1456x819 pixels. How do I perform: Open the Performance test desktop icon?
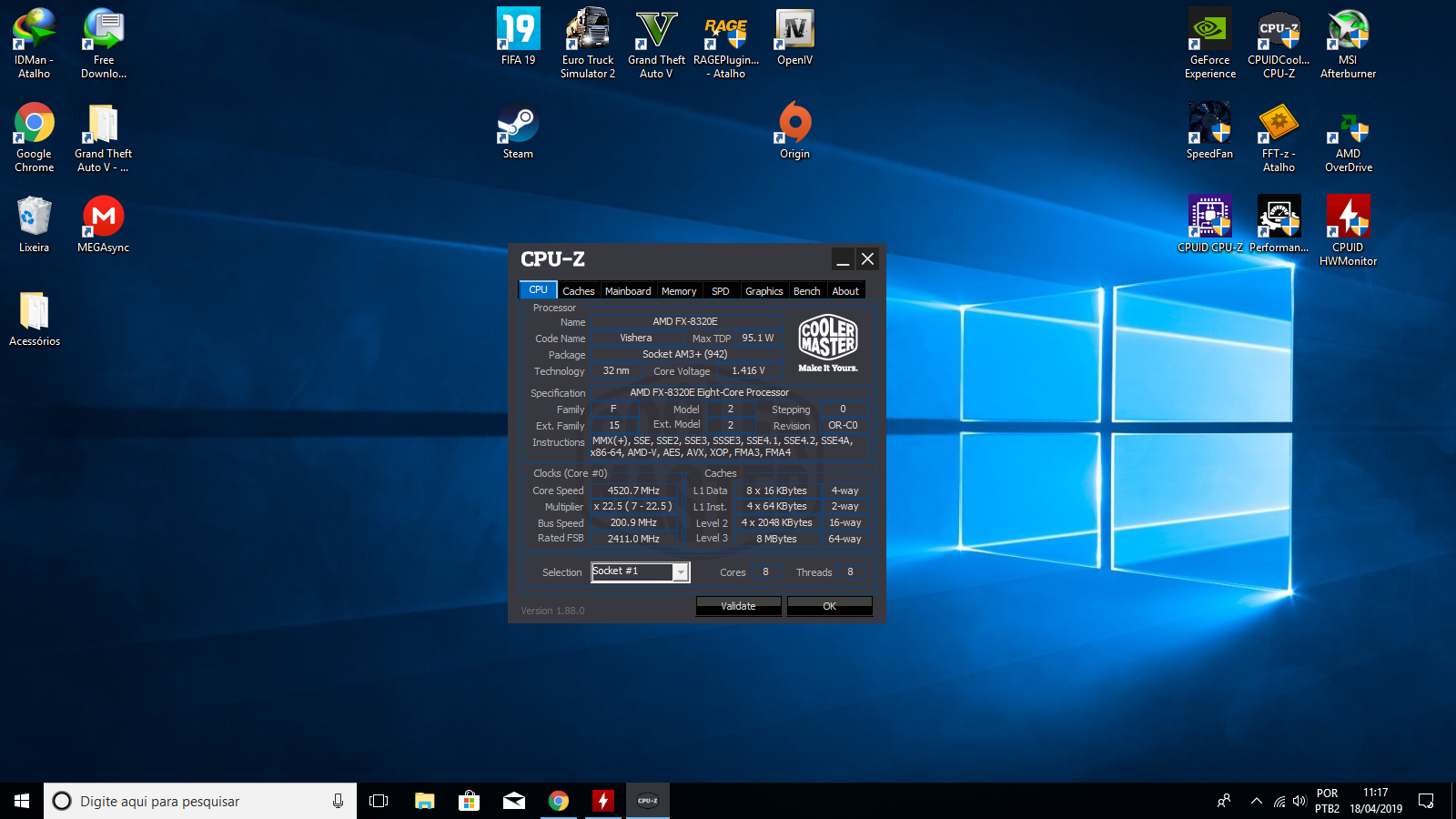click(x=1279, y=224)
